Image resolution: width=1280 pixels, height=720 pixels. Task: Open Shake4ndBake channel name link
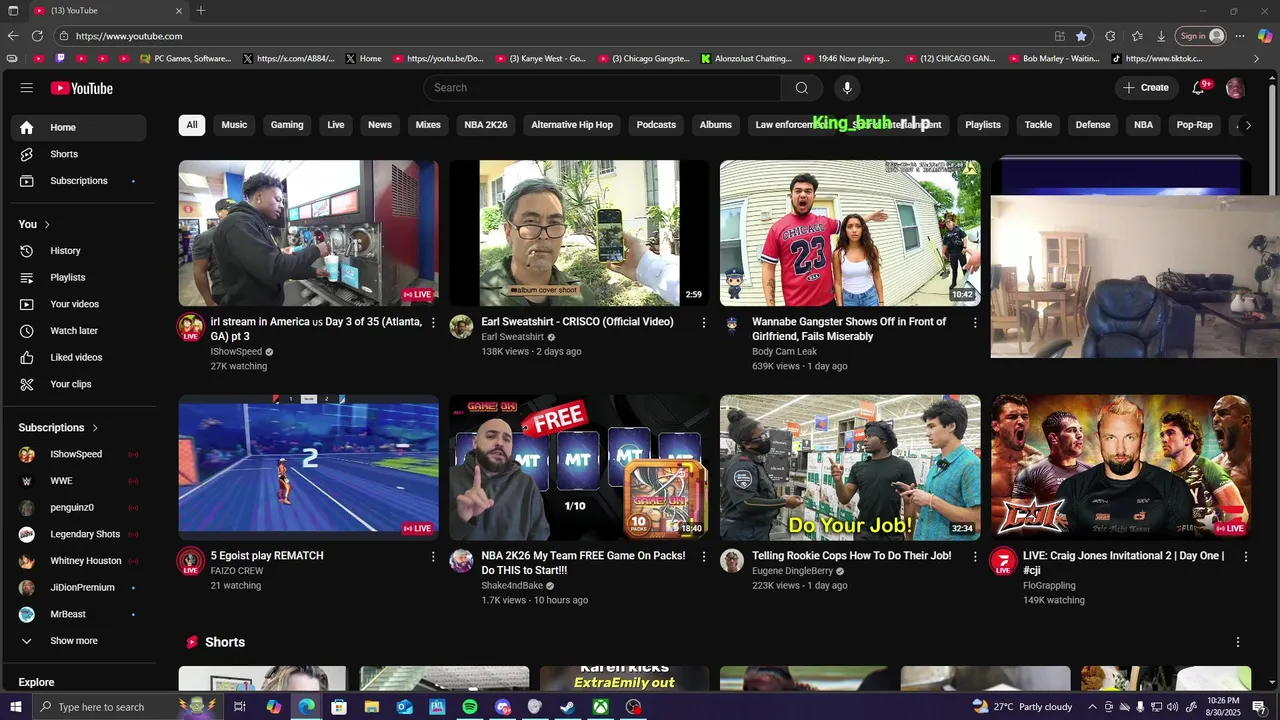pos(512,586)
